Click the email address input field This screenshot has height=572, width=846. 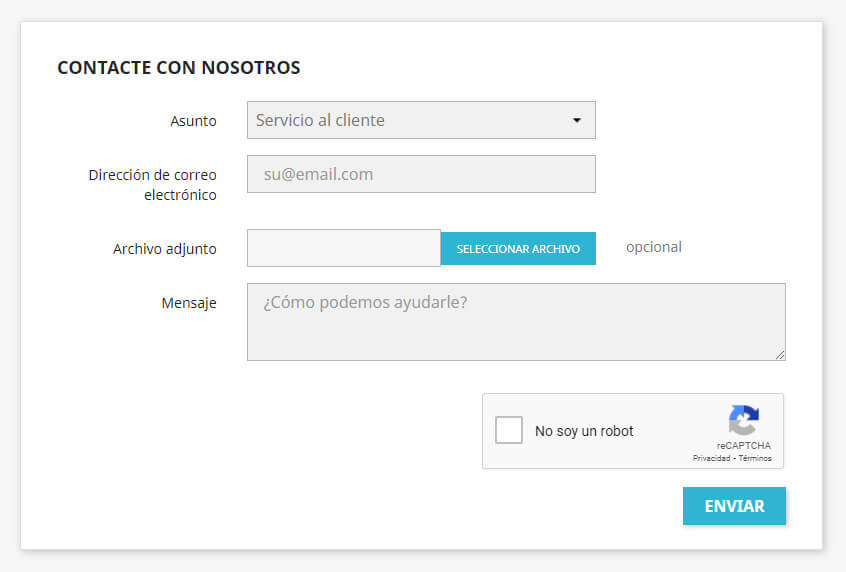[x=421, y=174]
